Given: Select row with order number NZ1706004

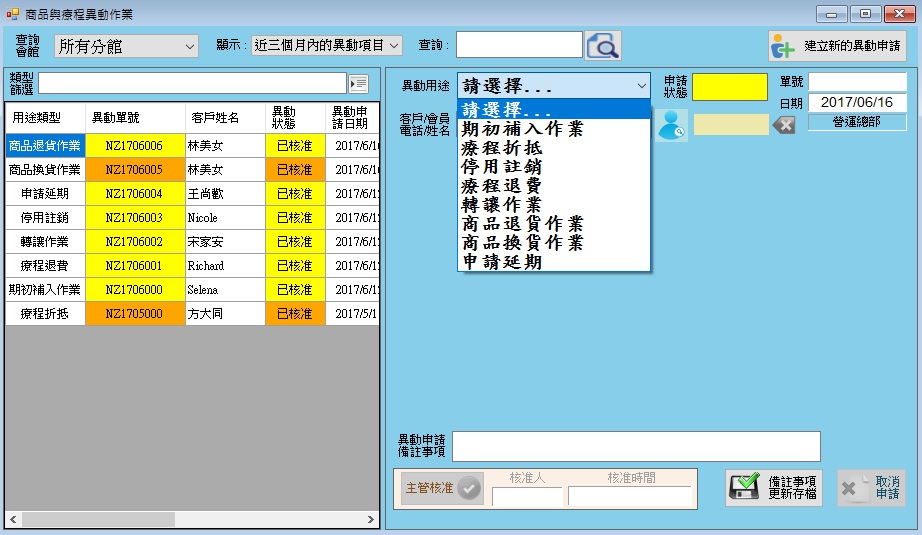Looking at the screenshot, I should (134, 193).
